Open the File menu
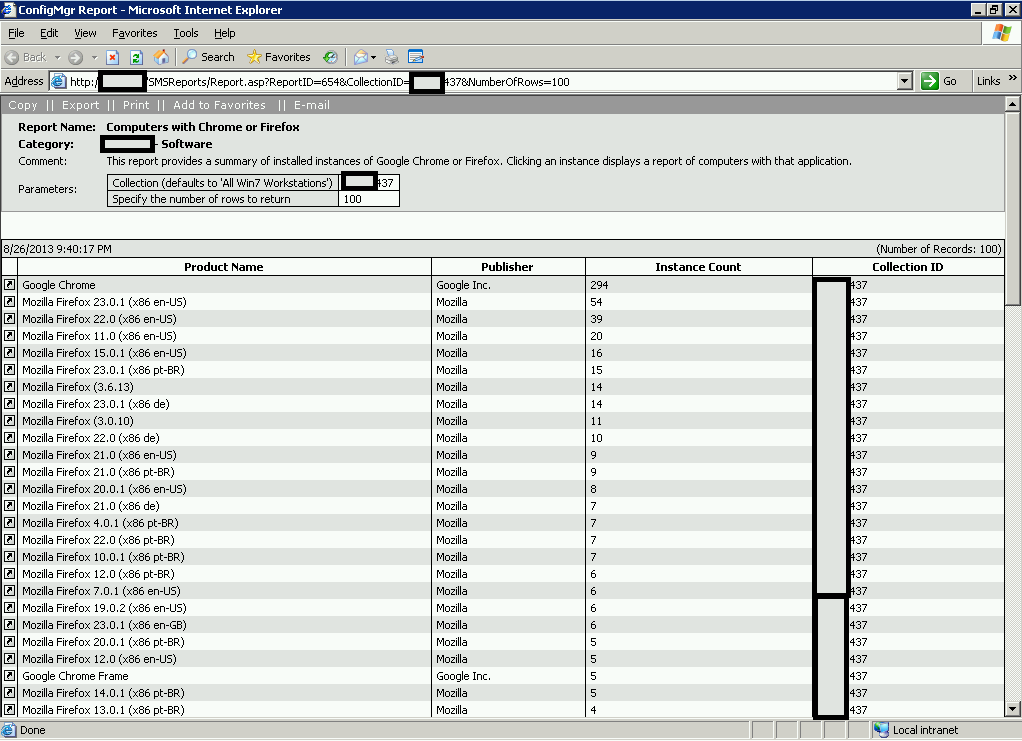 tap(16, 33)
